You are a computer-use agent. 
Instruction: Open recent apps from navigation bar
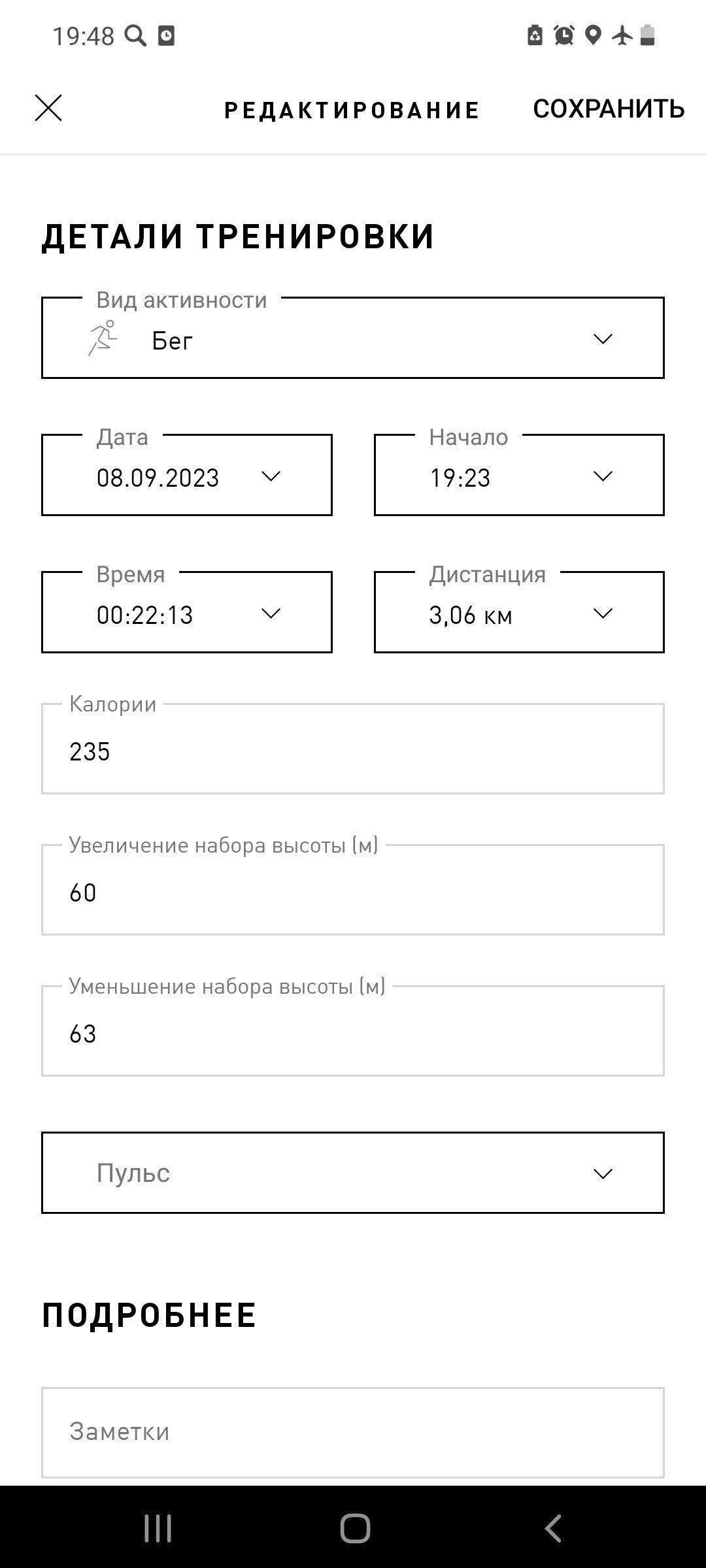pos(158,1528)
